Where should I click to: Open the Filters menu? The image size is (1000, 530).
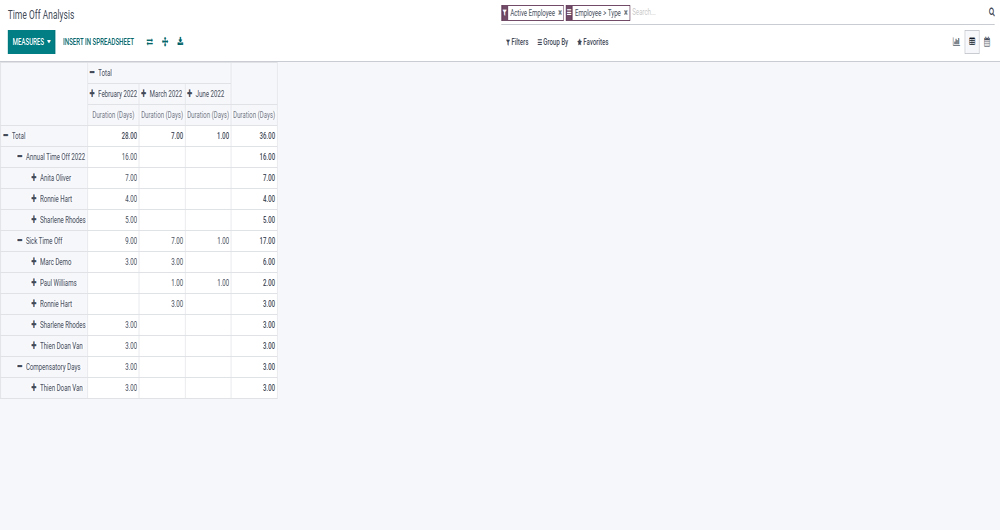pyautogui.click(x=517, y=42)
